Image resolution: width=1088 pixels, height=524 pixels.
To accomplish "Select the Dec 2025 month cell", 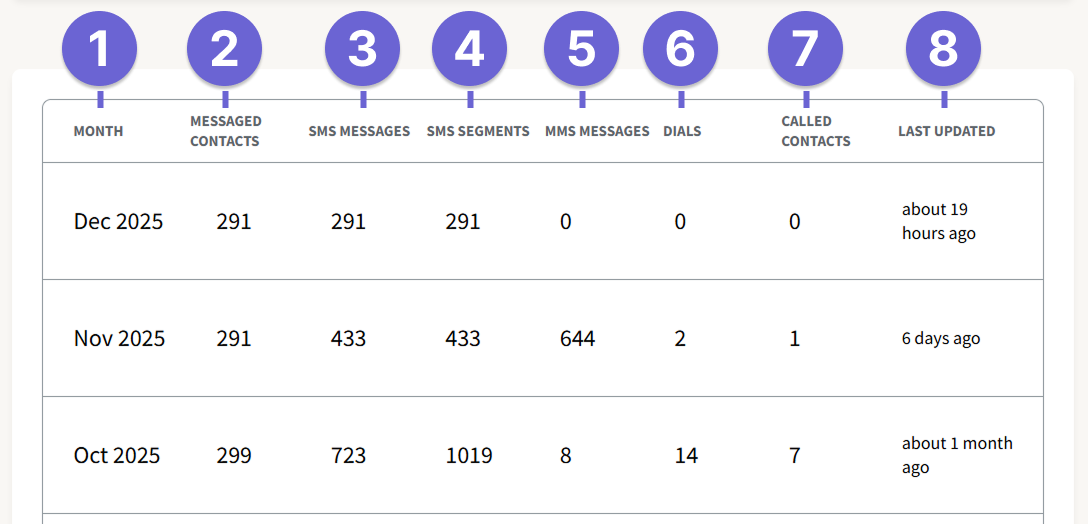I will click(118, 221).
